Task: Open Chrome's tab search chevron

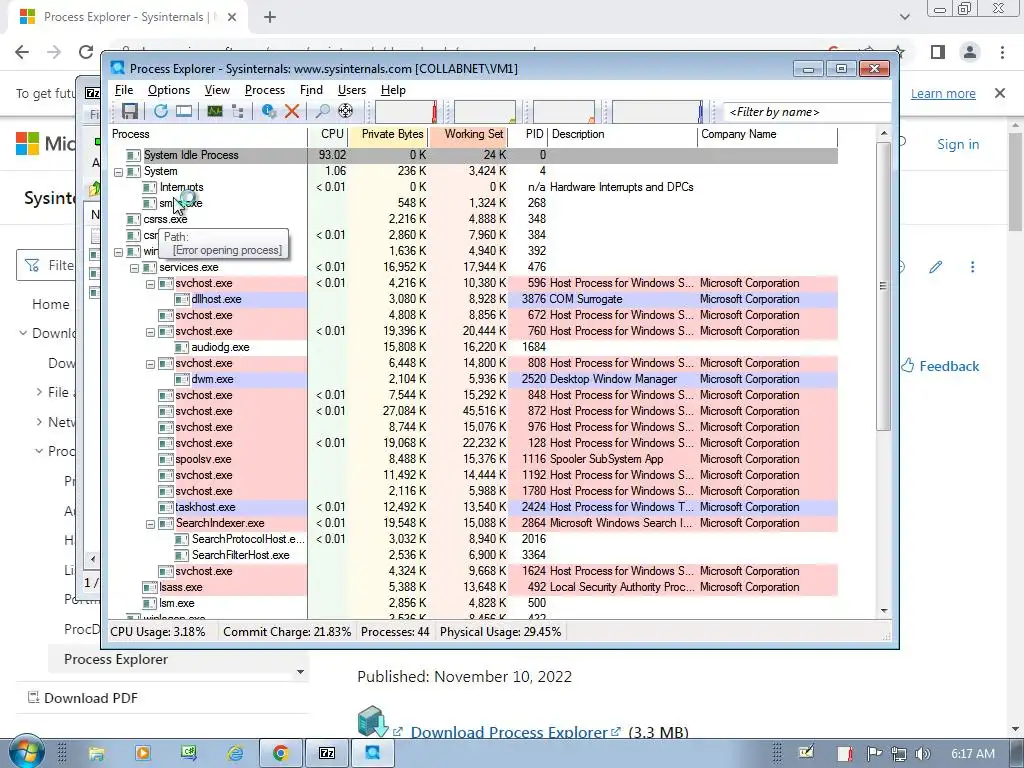Action: pyautogui.click(x=904, y=17)
